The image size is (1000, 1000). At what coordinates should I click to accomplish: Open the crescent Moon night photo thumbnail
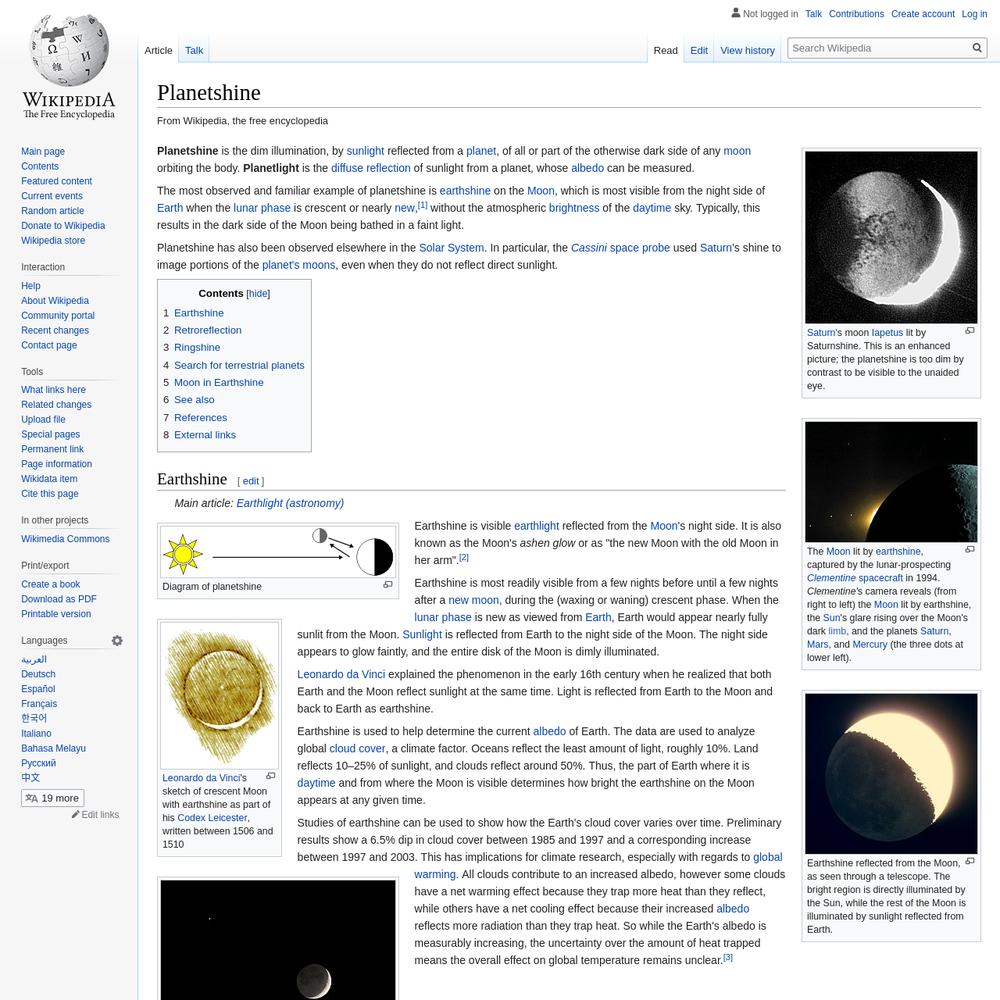coord(278,940)
